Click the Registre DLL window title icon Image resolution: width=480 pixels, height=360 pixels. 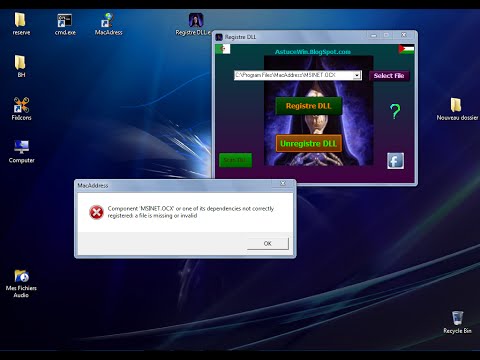[x=219, y=37]
